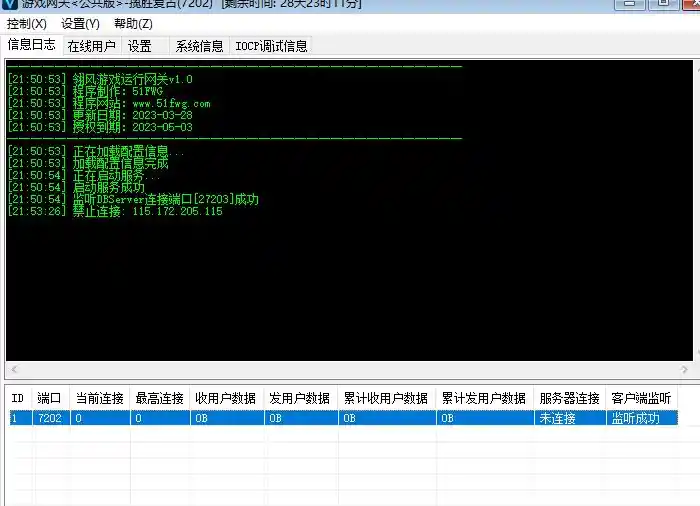Select the port 7202 cell
The width and height of the screenshot is (700, 506).
(50, 418)
